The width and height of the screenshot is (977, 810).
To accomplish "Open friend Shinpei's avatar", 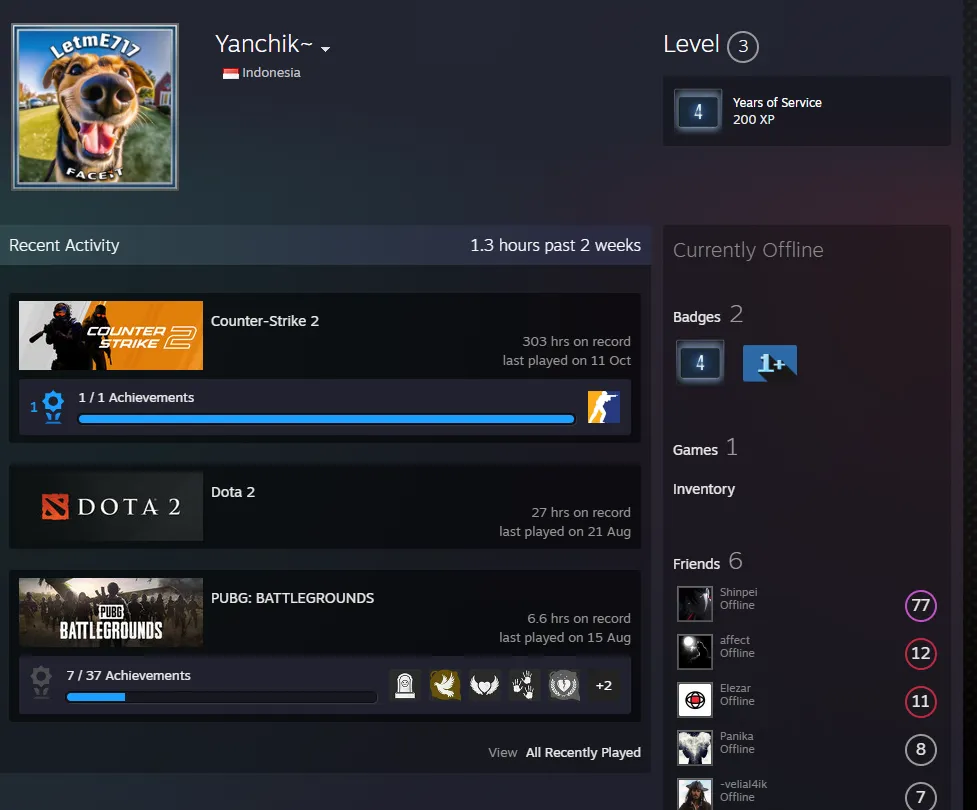I will (x=695, y=604).
